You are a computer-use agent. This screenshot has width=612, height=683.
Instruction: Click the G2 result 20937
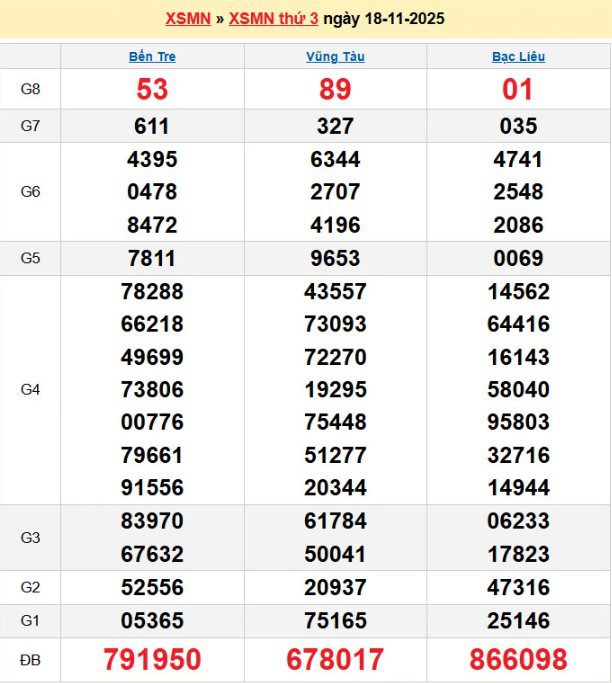click(335, 588)
